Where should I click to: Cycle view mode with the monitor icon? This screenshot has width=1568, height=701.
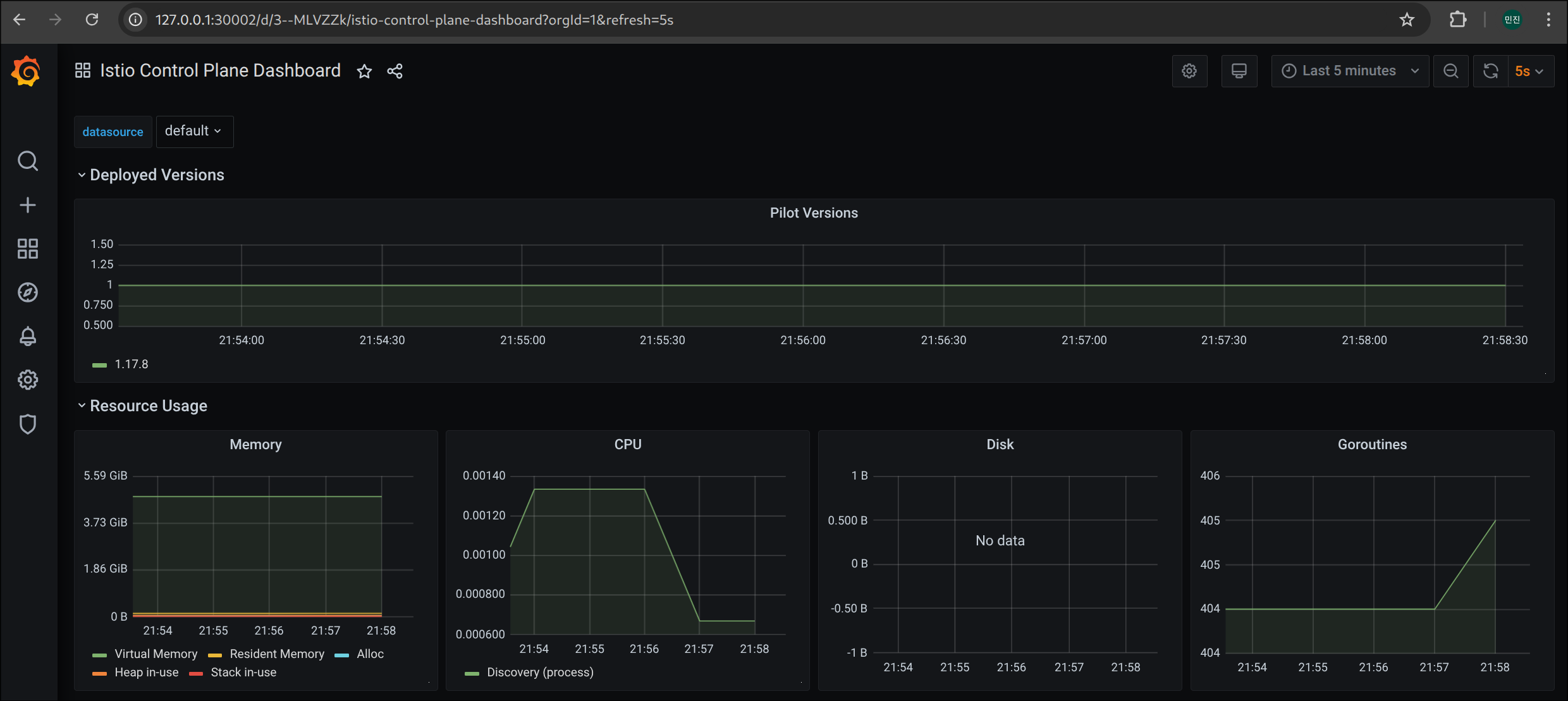pos(1239,71)
